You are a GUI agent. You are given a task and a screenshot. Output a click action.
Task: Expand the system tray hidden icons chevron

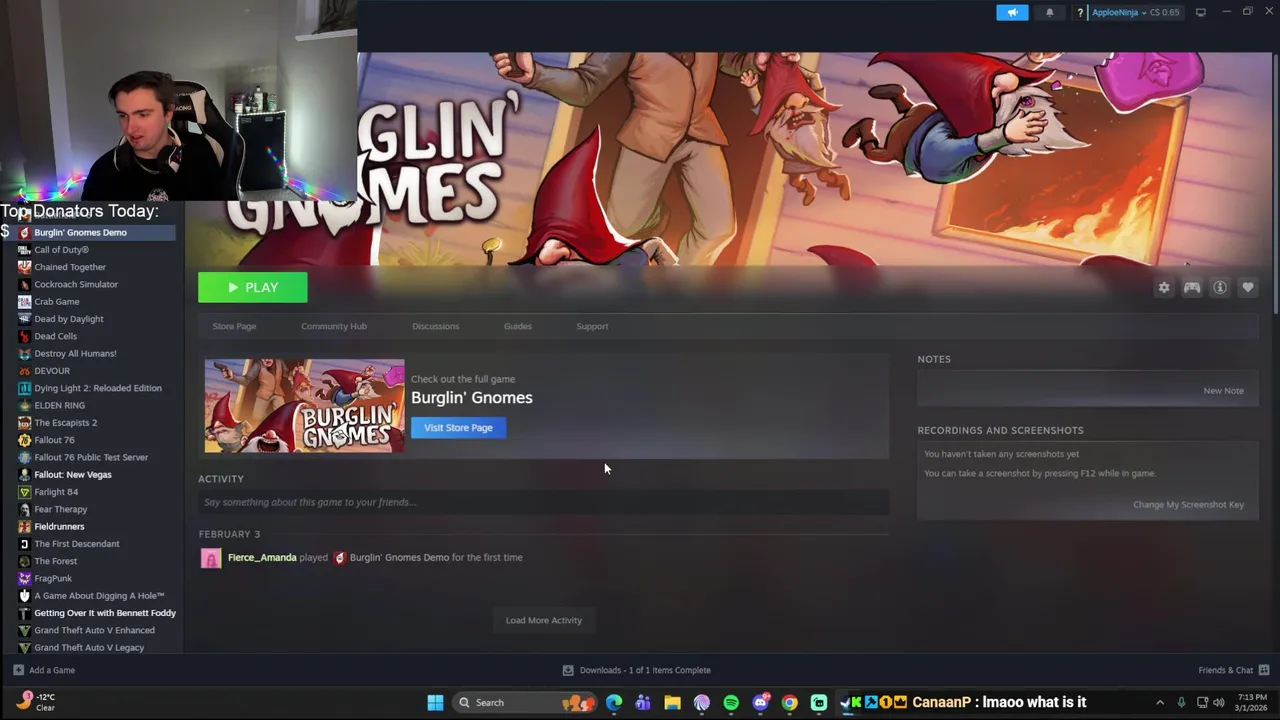pos(1160,702)
